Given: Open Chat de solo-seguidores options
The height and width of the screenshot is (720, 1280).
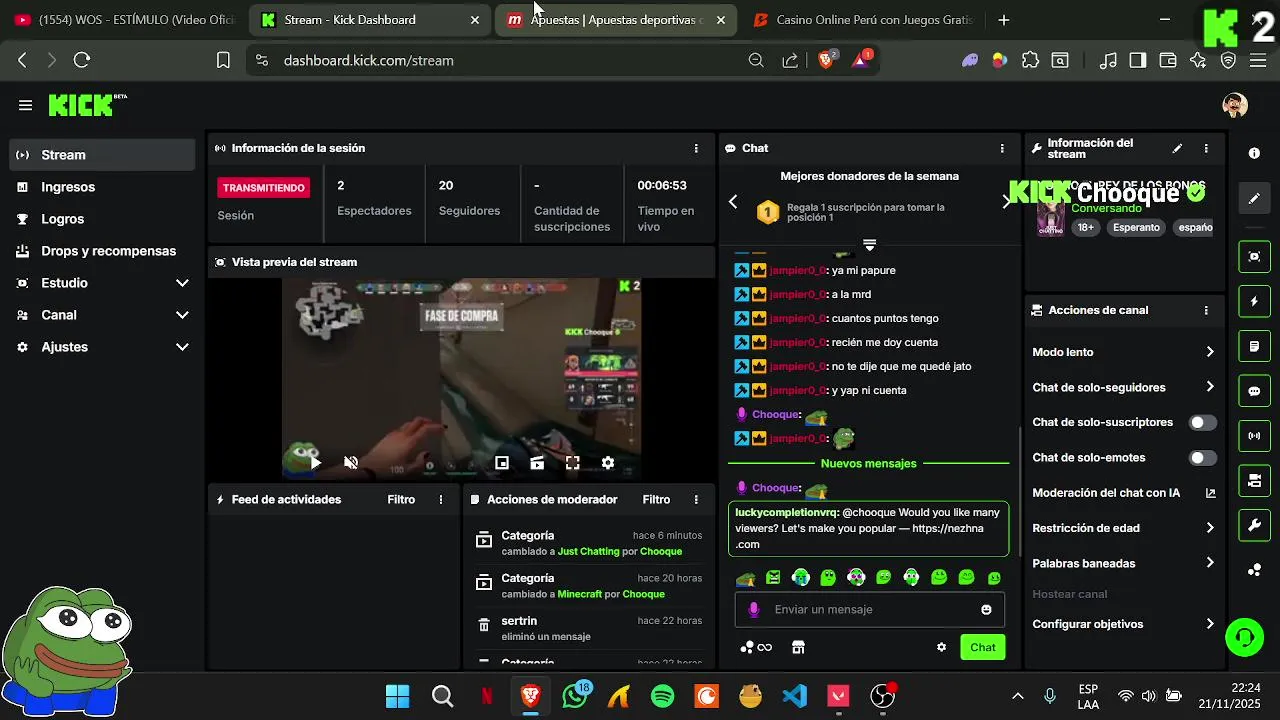Looking at the screenshot, I should click(x=1123, y=387).
